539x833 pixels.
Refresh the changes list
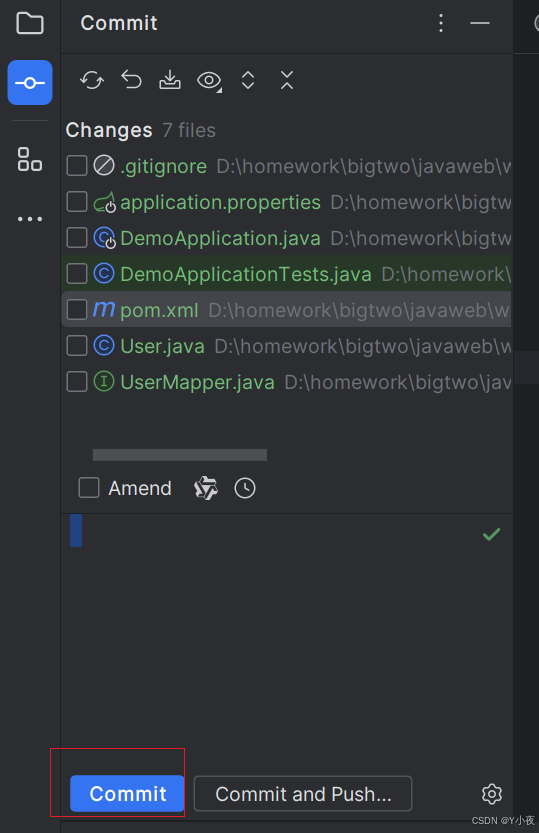(92, 81)
